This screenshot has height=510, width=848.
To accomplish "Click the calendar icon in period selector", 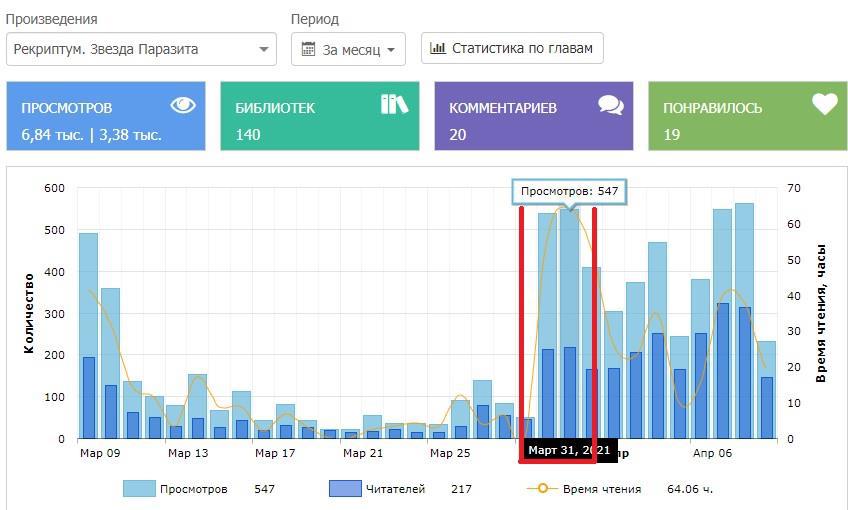I will pyautogui.click(x=308, y=49).
